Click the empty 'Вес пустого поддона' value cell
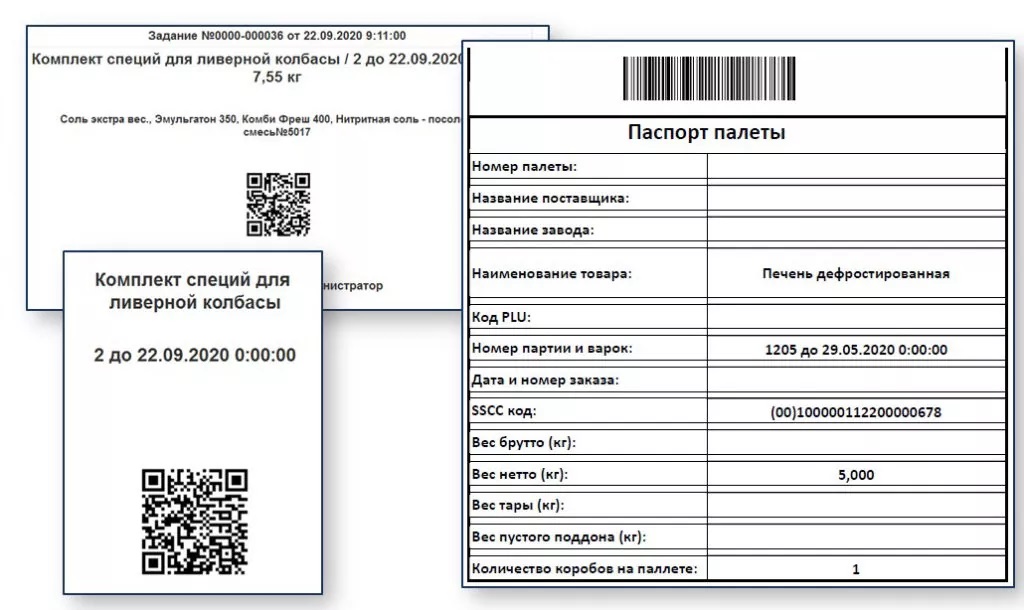The width and height of the screenshot is (1024, 610). [x=855, y=538]
